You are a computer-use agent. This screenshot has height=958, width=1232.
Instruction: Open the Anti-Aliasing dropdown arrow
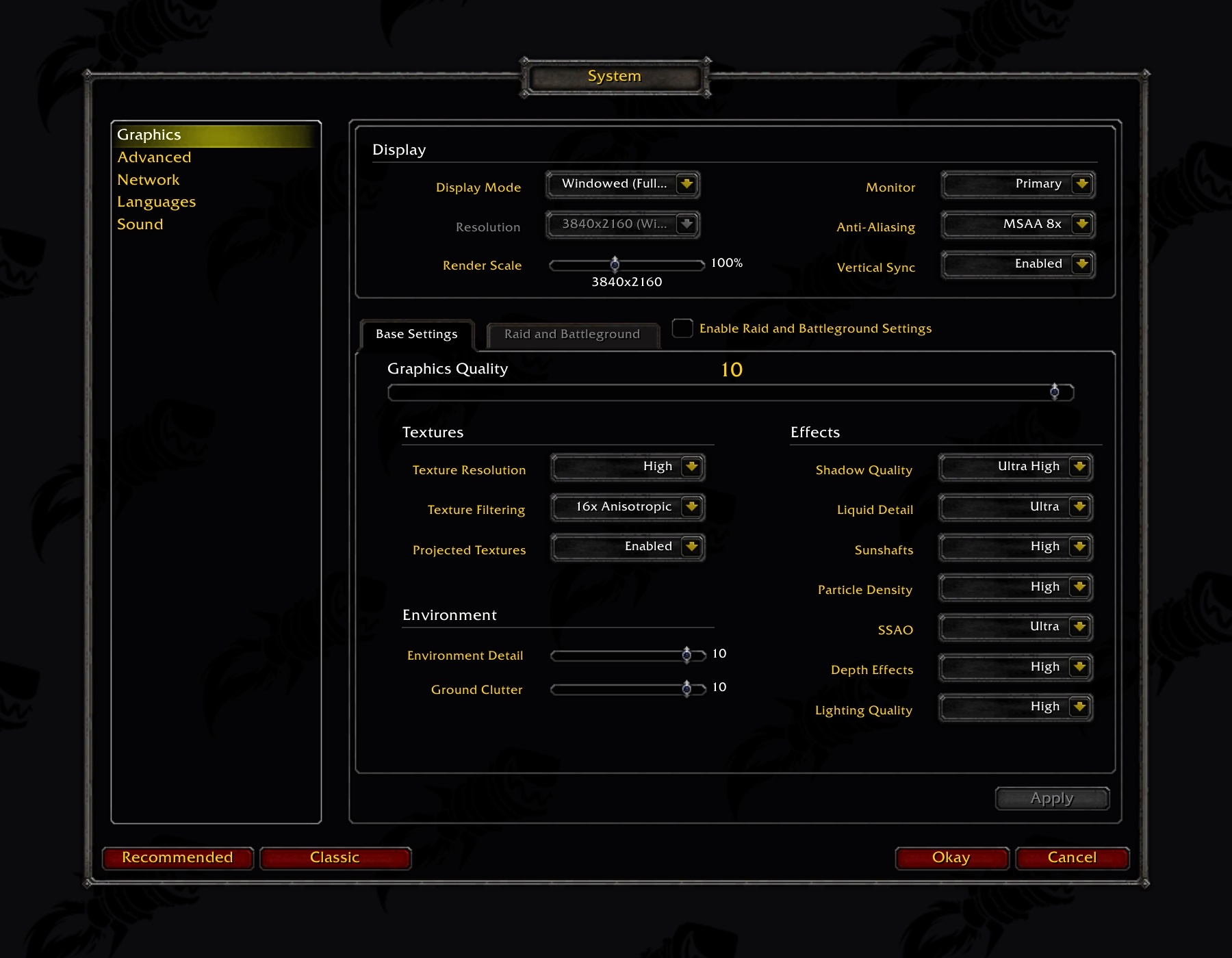tap(1081, 224)
